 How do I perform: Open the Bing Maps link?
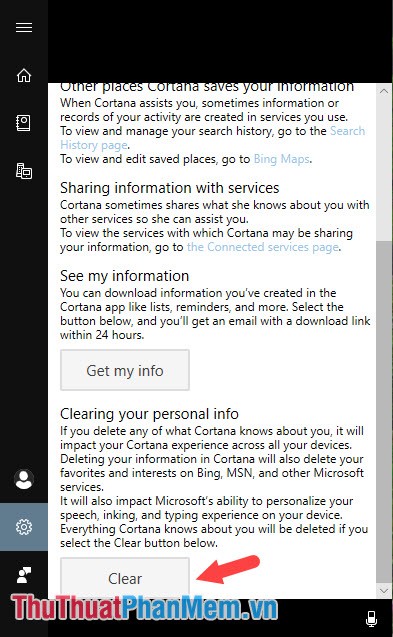coord(282,159)
